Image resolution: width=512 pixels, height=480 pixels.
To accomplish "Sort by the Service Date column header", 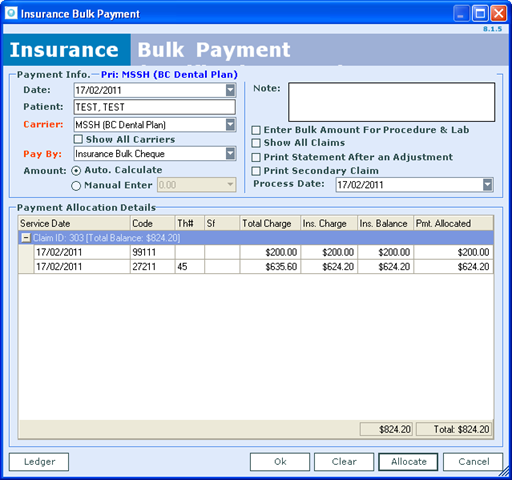I will tap(74, 223).
